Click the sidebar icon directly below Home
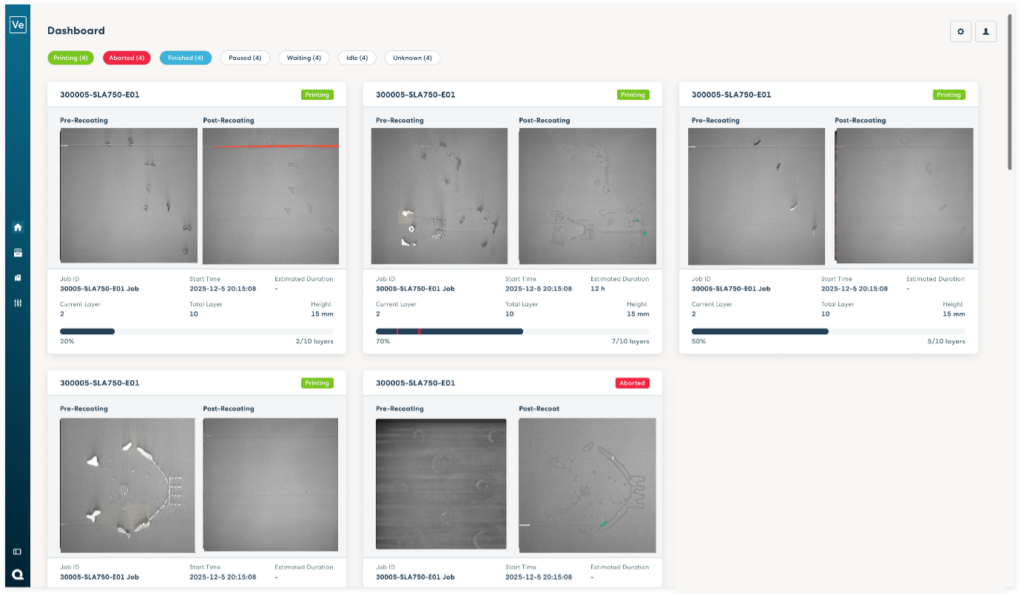Viewport: 1024px width, 596px height. 17,252
